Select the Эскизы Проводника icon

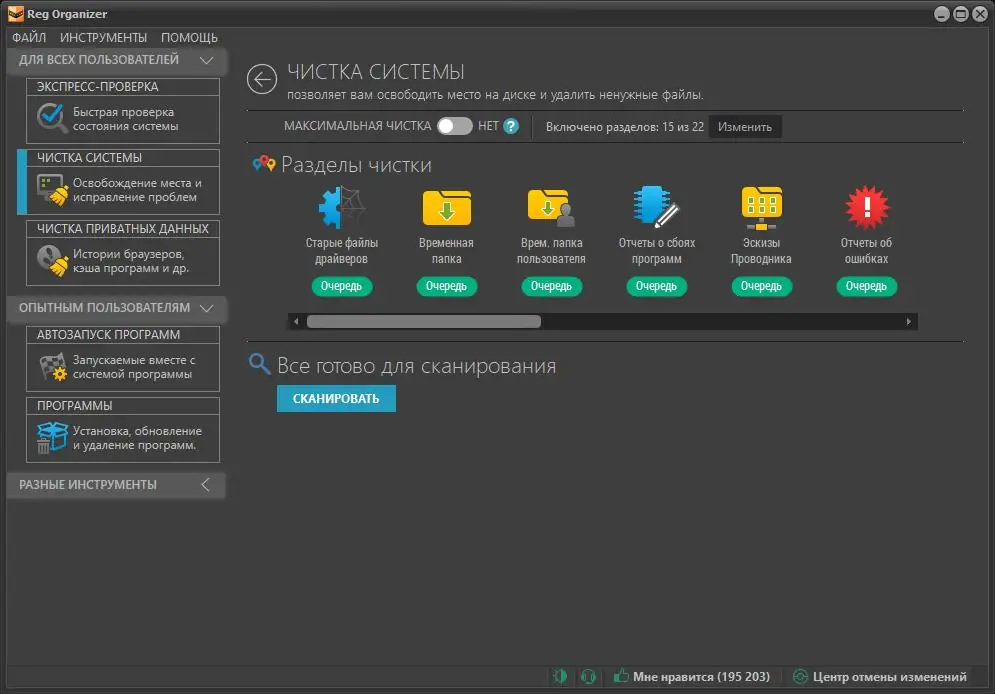tap(762, 205)
